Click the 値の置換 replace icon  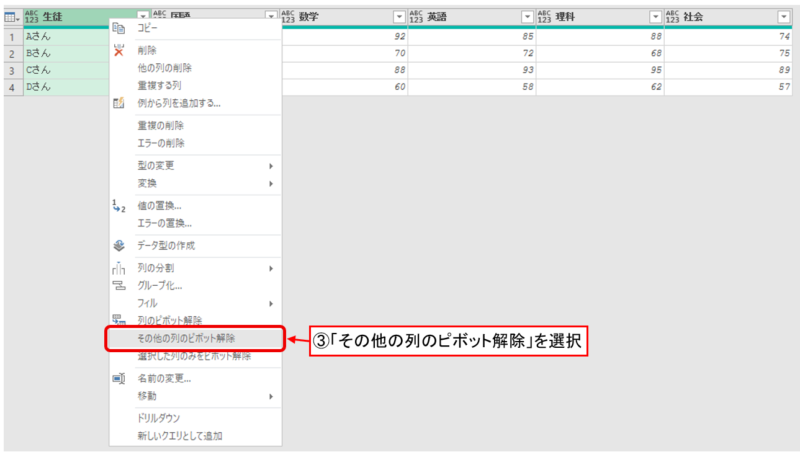click(119, 205)
